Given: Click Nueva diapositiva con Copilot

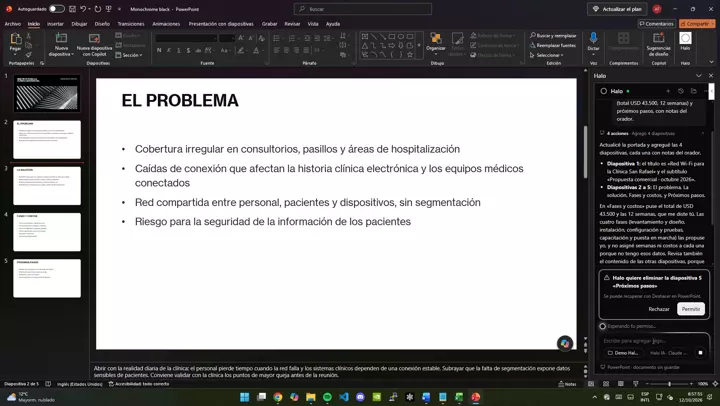Looking at the screenshot, I should 94,45.
